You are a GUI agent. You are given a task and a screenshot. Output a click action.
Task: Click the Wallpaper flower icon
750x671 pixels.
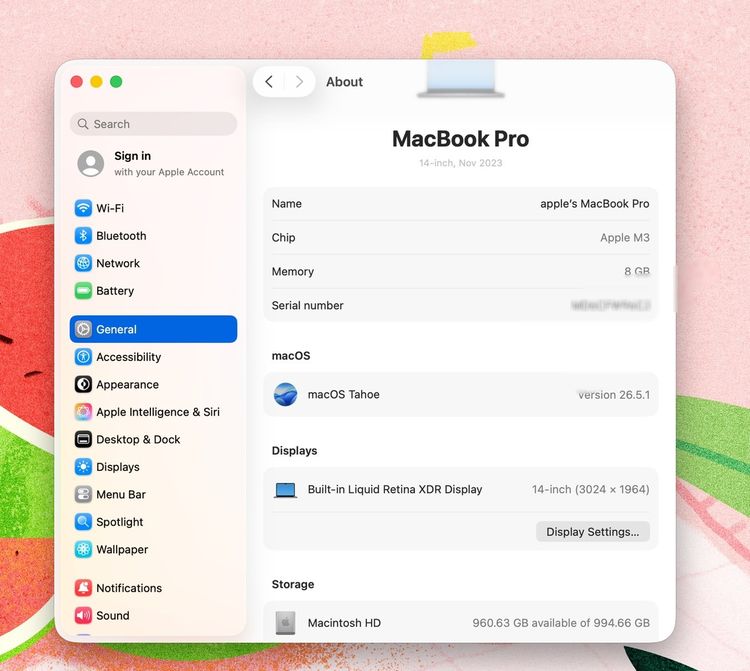tap(83, 550)
